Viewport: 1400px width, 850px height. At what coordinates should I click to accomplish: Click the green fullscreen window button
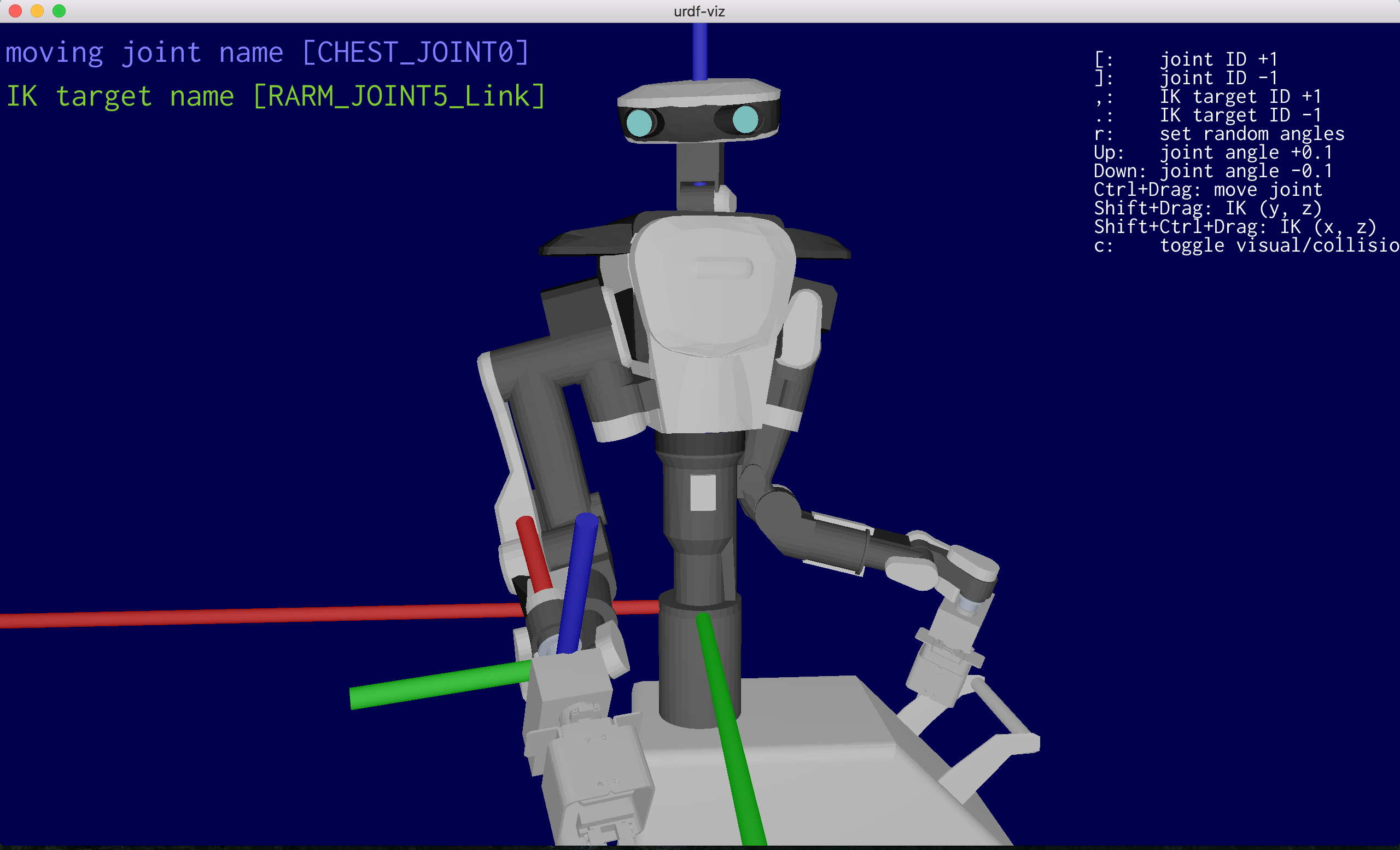point(59,11)
